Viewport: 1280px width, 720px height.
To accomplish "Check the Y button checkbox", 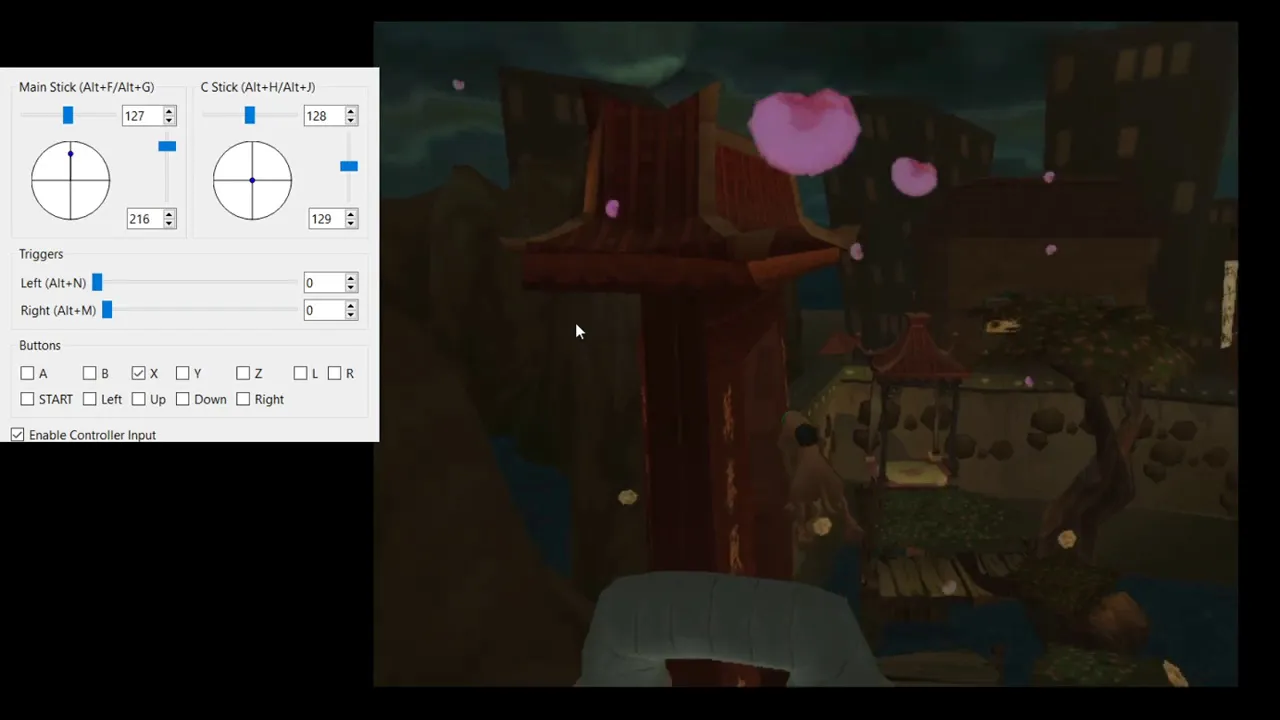I will click(x=182, y=373).
